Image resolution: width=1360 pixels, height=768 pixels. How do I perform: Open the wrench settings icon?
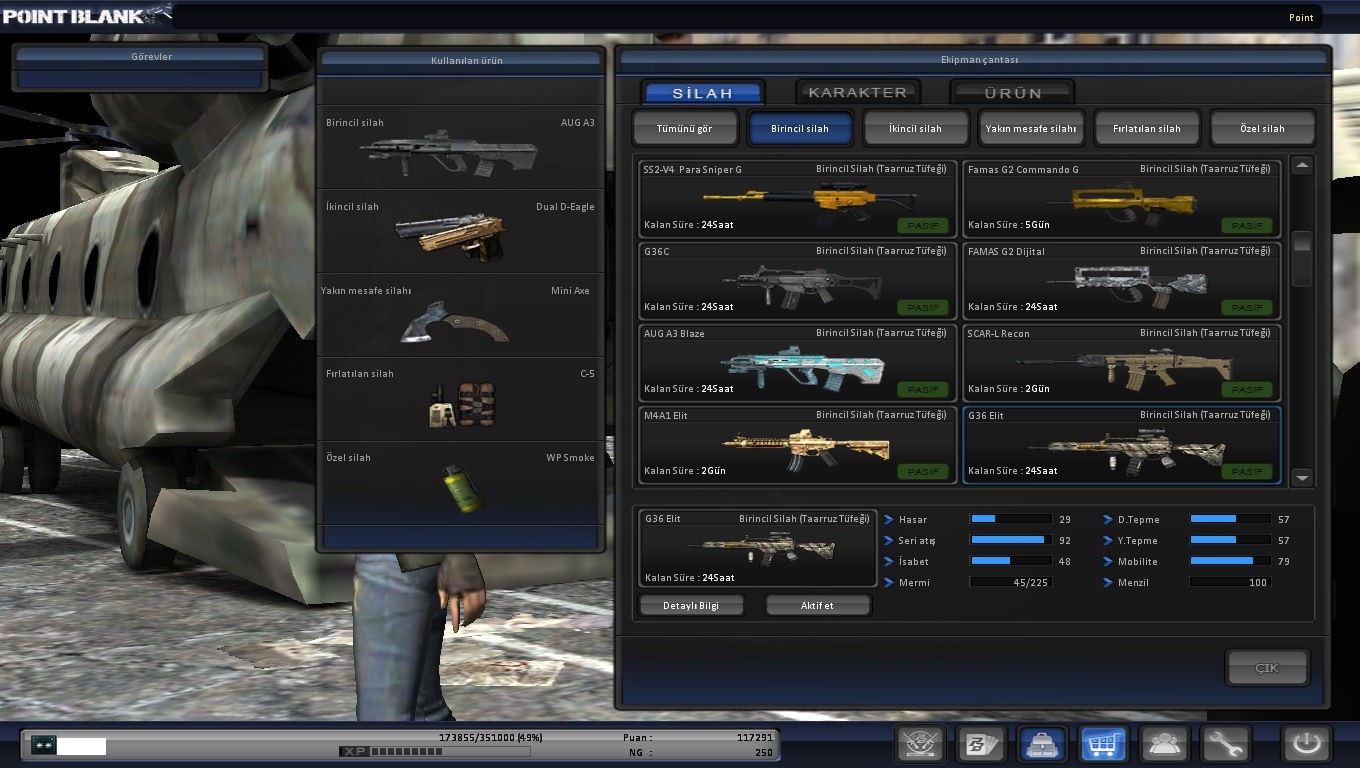point(1225,744)
